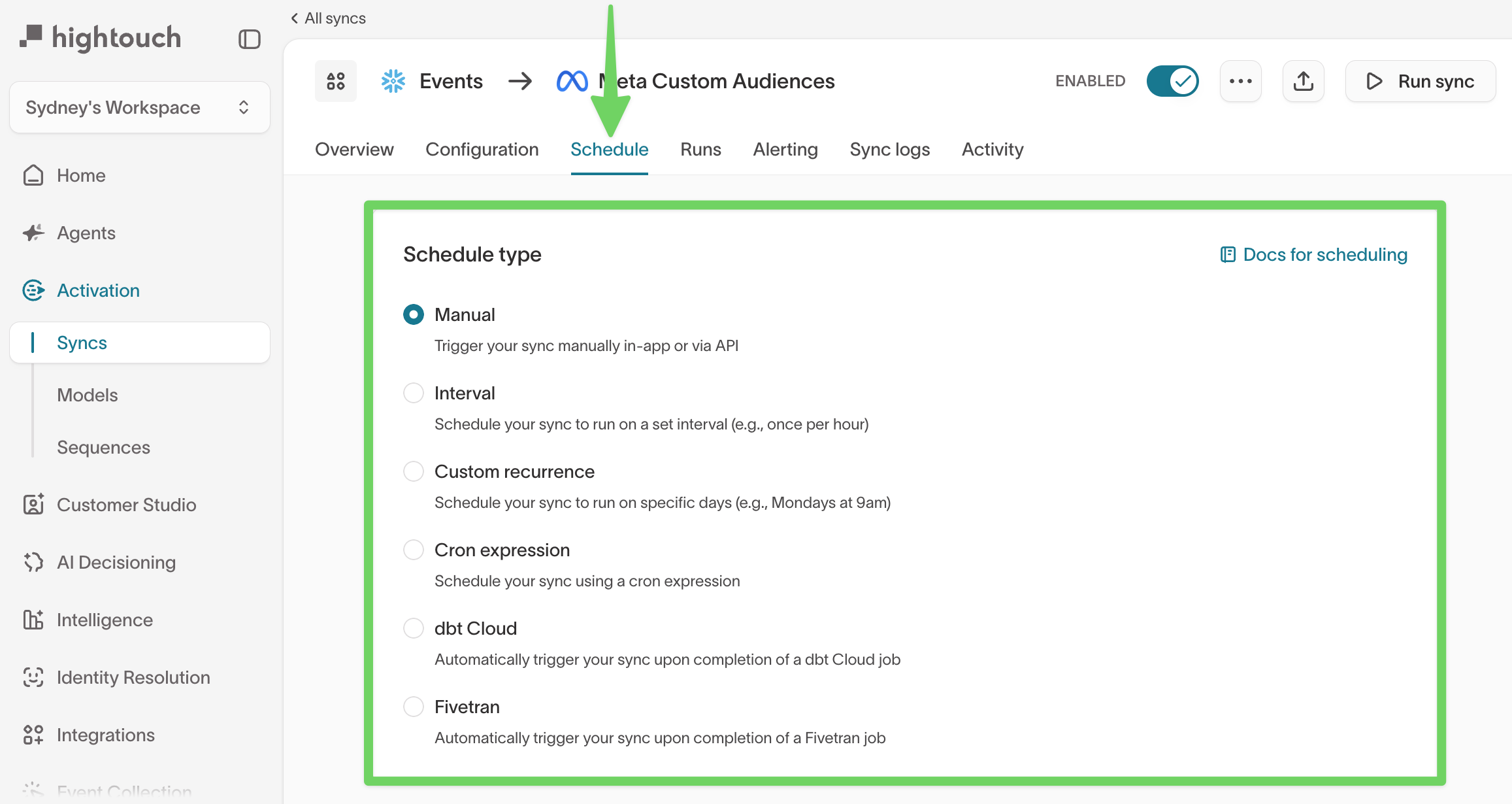Click the export/share upload icon

1303,81
